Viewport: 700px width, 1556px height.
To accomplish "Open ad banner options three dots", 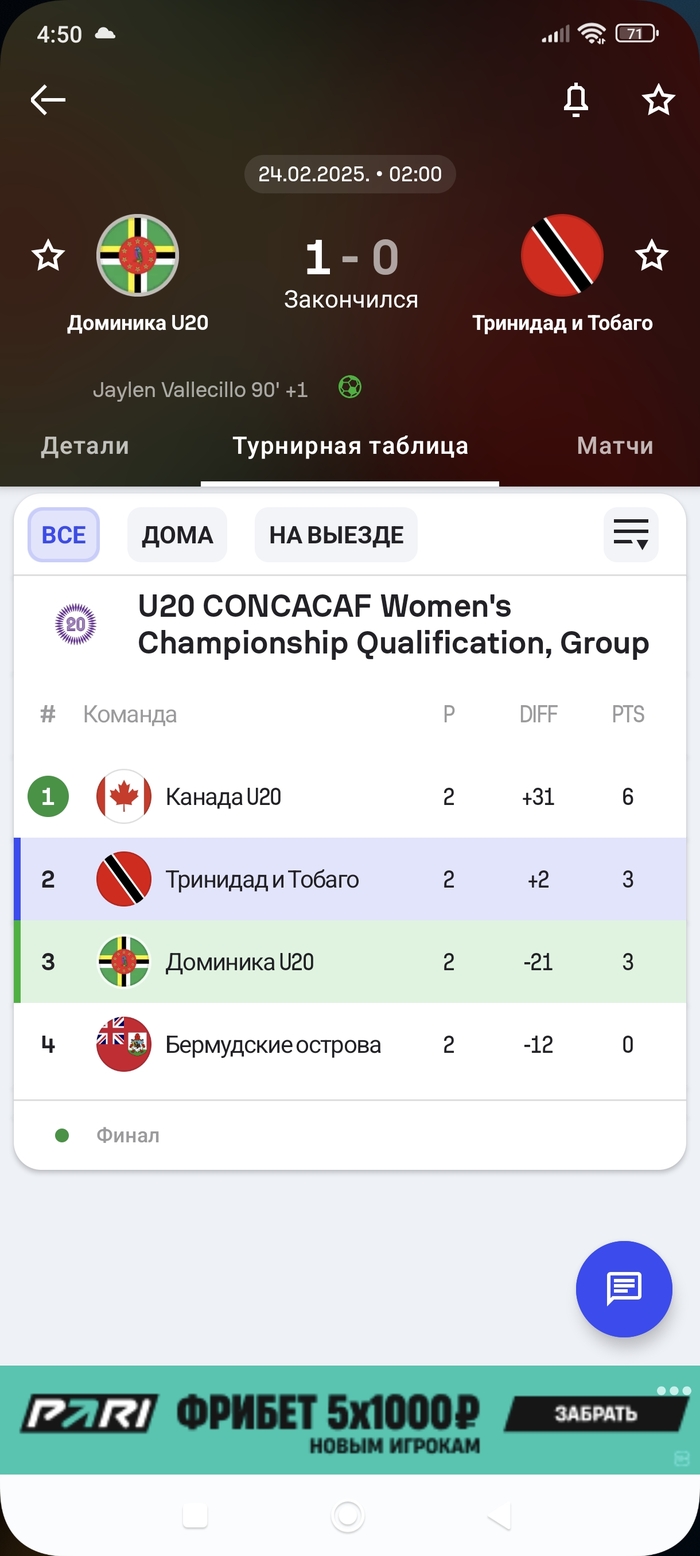I will tap(673, 1391).
